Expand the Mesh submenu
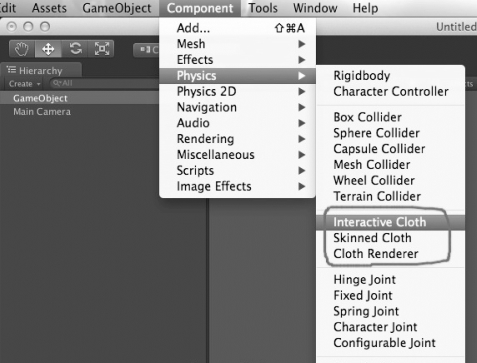This screenshot has height=363, width=477. 237,44
